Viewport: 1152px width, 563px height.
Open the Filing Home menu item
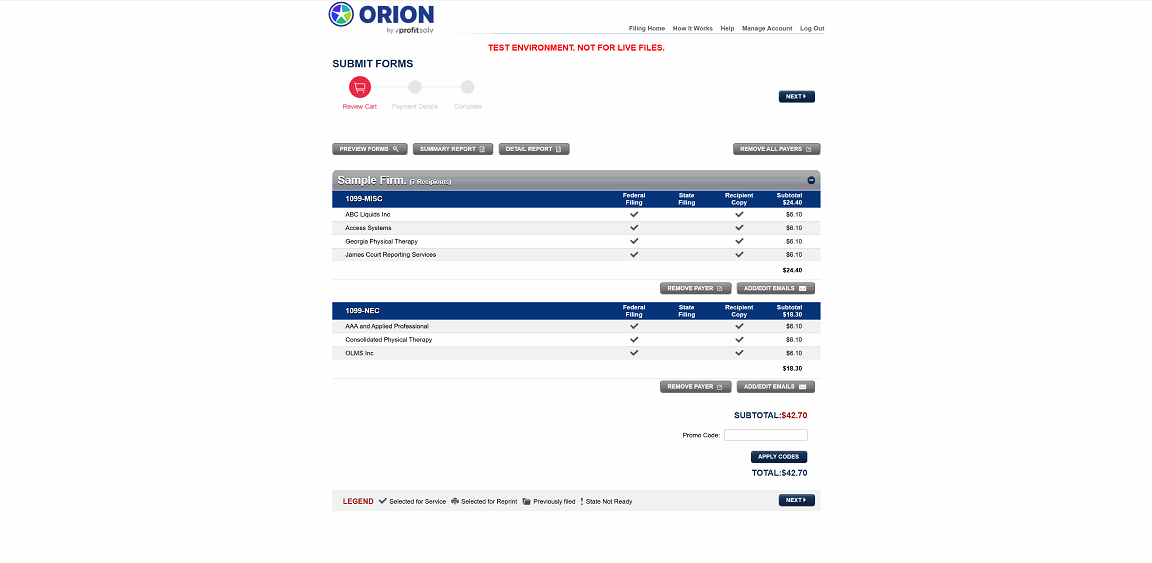coord(647,29)
